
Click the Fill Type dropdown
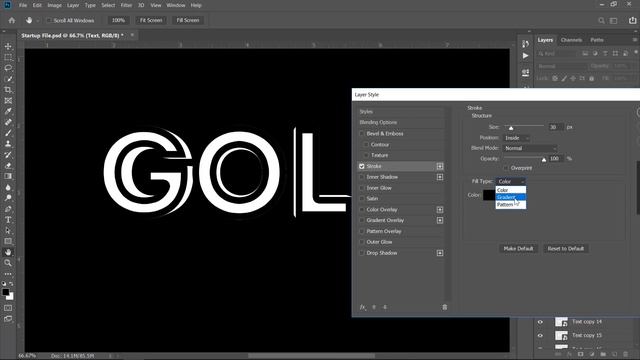pos(511,181)
